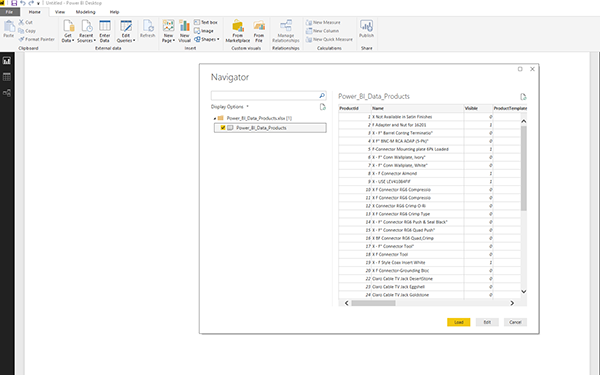The image size is (600, 375).
Task: Switch to Report view in left sidebar
Action: point(7,60)
